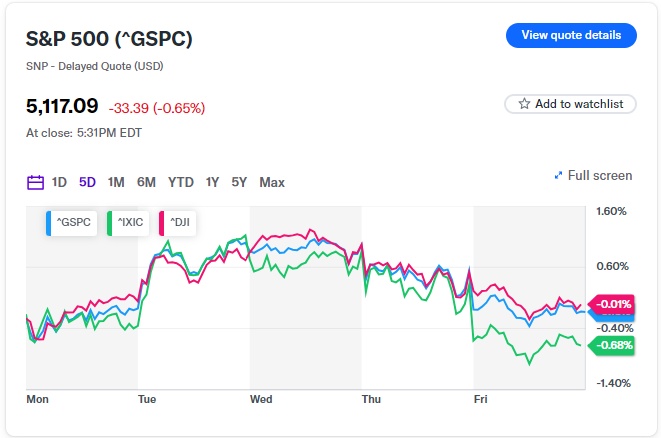Select the 5D time range tab
Image resolution: width=661 pixels, height=438 pixels.
coord(87,182)
